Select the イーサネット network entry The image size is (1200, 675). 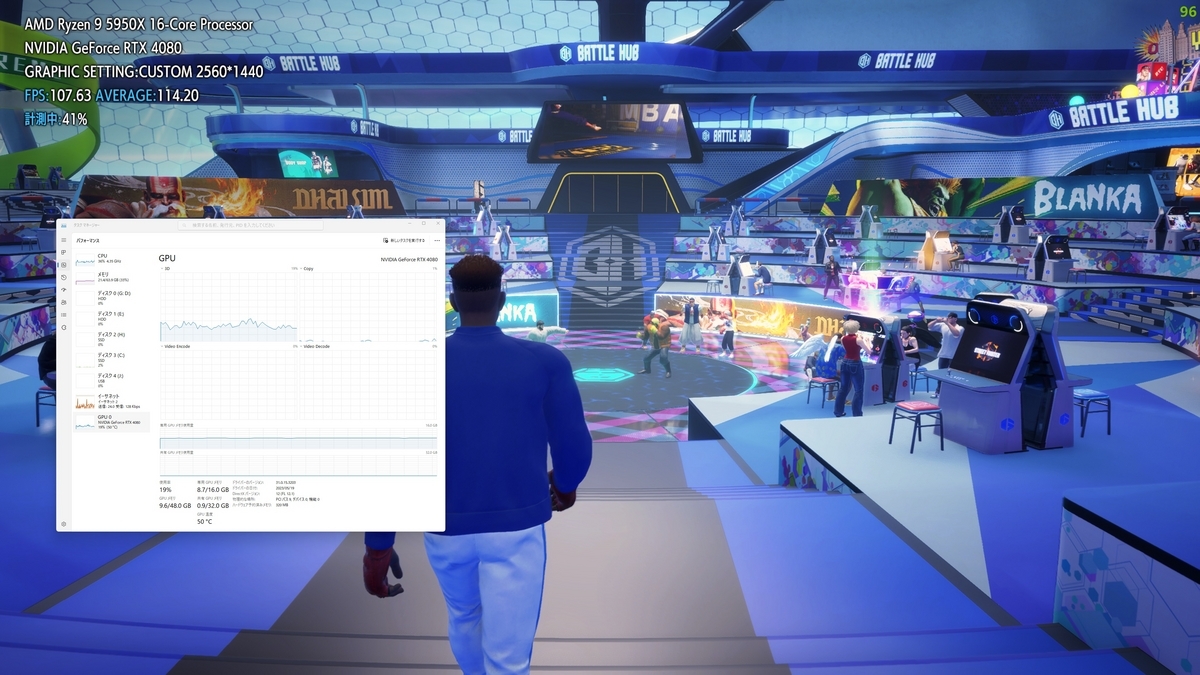[112, 401]
